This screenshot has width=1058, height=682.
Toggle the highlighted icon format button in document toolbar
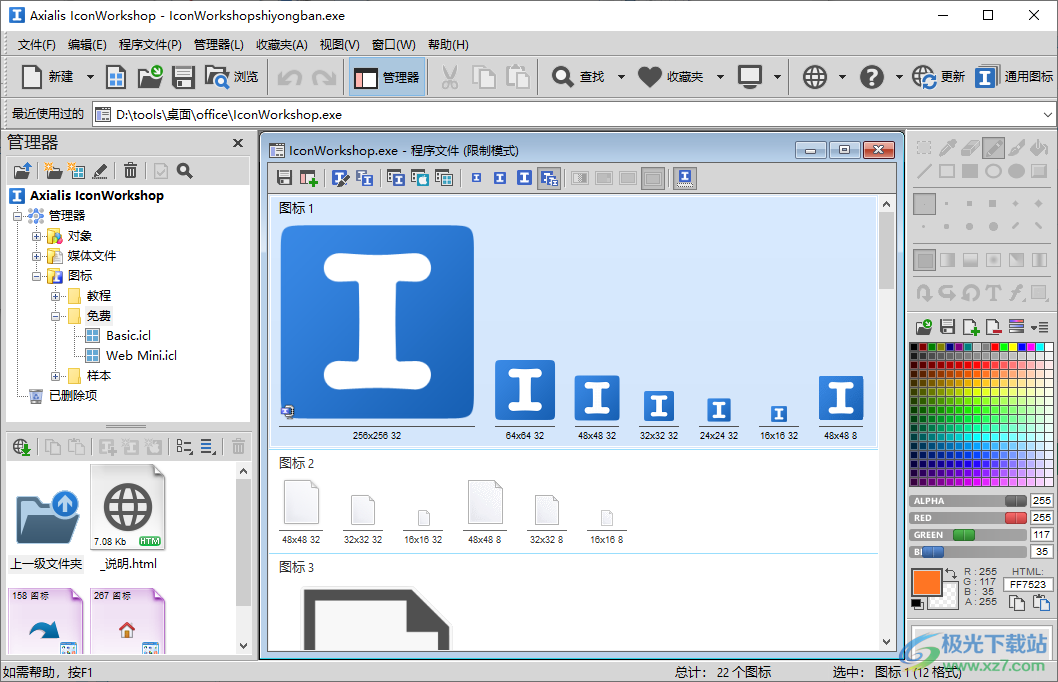point(547,178)
